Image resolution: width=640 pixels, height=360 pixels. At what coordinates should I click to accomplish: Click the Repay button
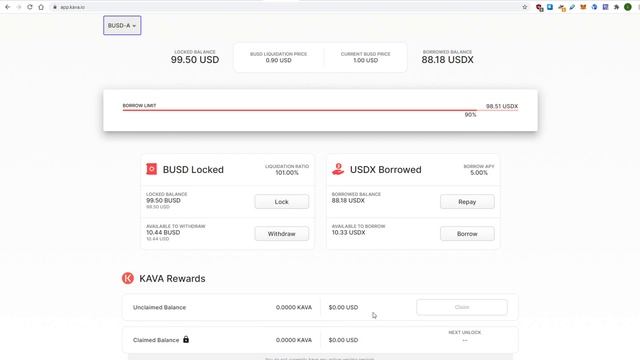coord(467,202)
